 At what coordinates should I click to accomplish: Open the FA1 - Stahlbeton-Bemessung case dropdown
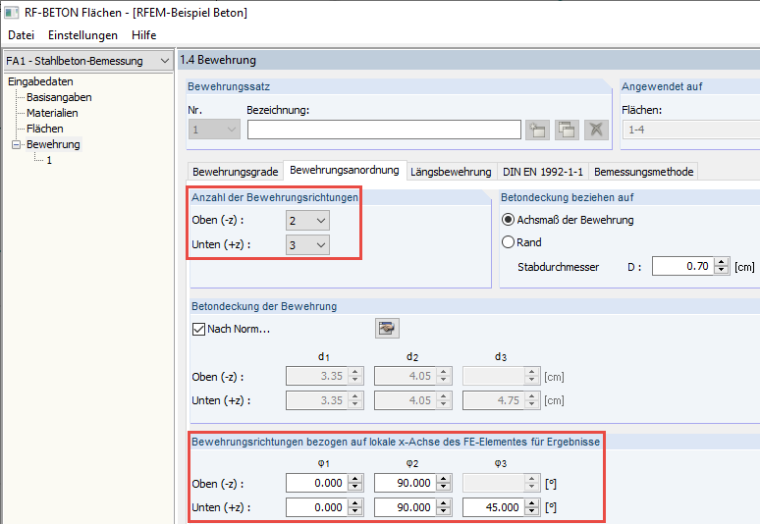[88, 61]
